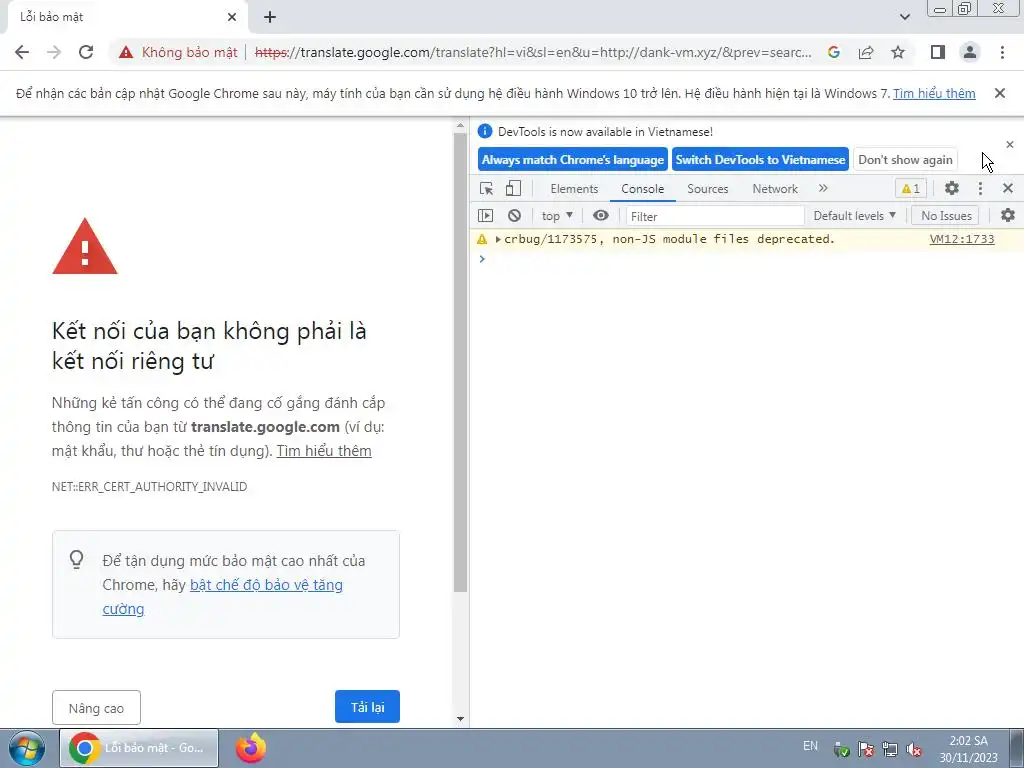Image resolution: width=1024 pixels, height=768 pixels.
Task: Switch to the Network tab
Action: pos(775,189)
